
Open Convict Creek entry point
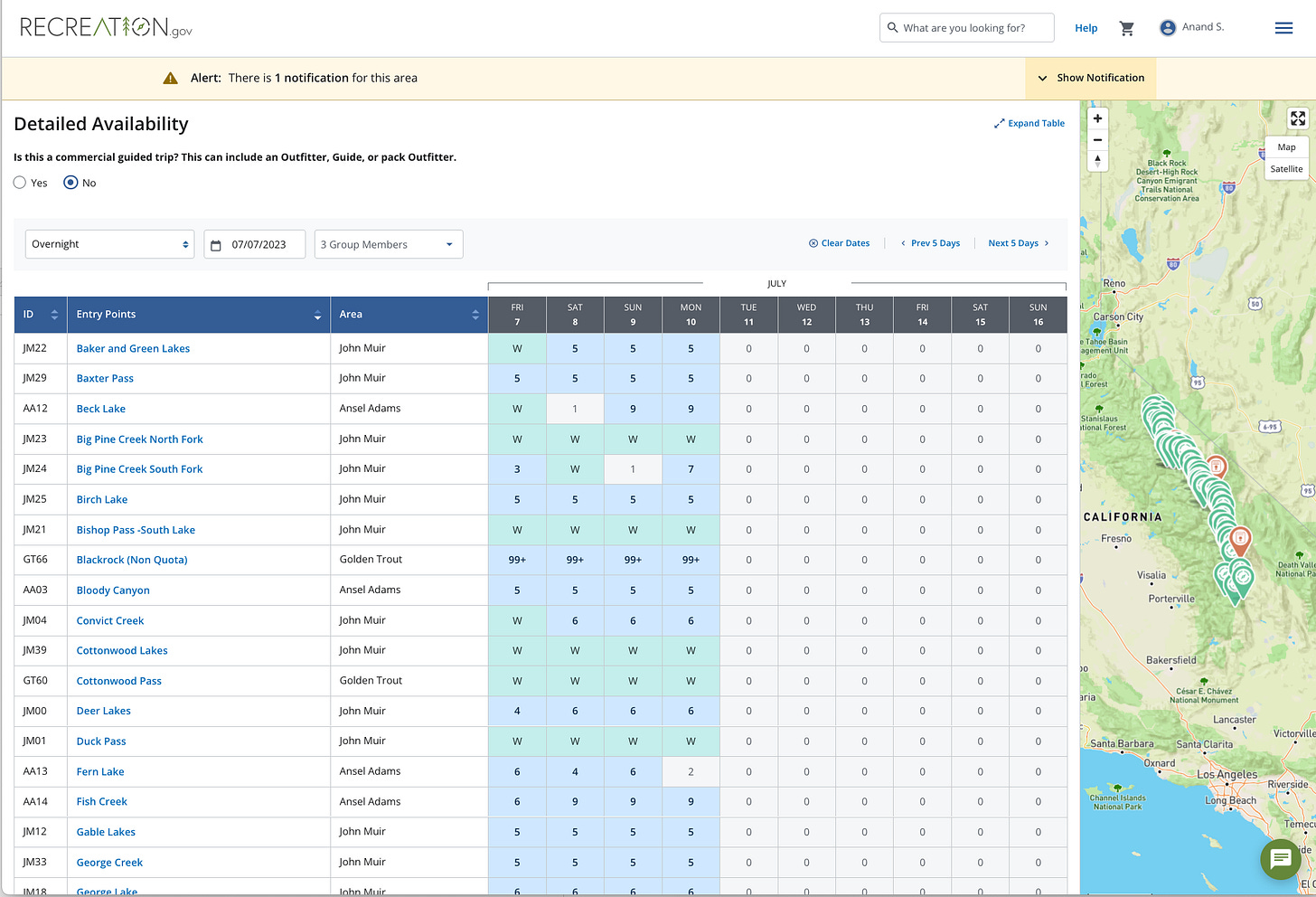coord(110,620)
